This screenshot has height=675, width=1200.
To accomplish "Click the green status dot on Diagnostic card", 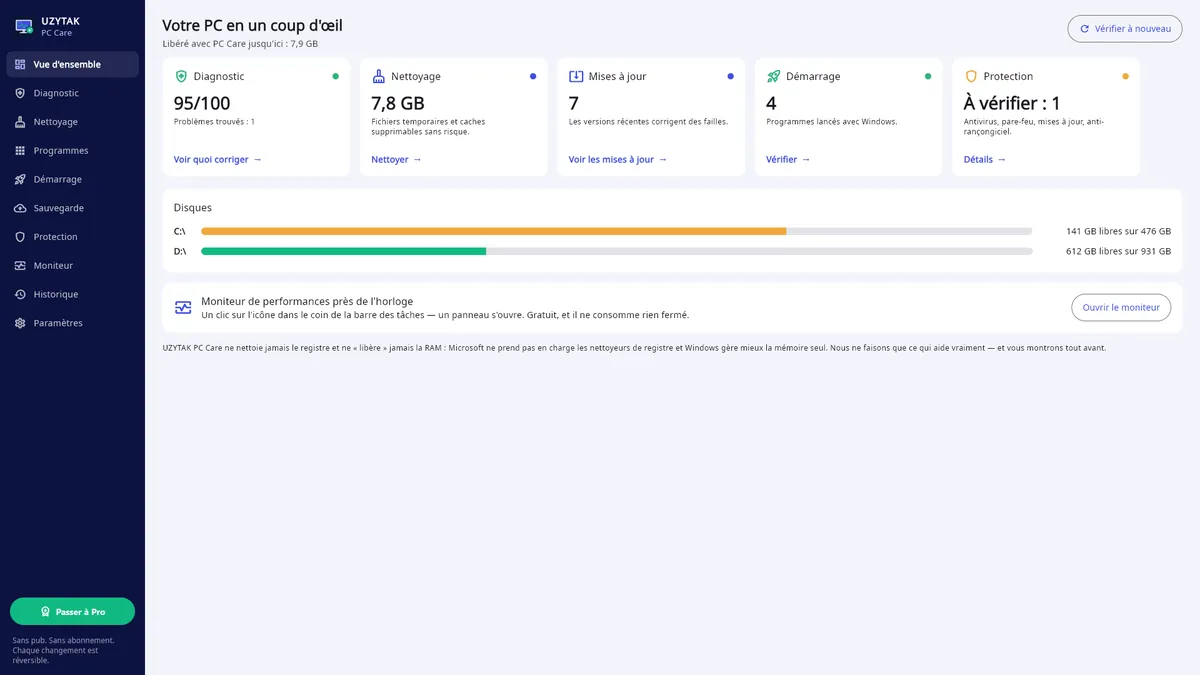I will point(335,76).
